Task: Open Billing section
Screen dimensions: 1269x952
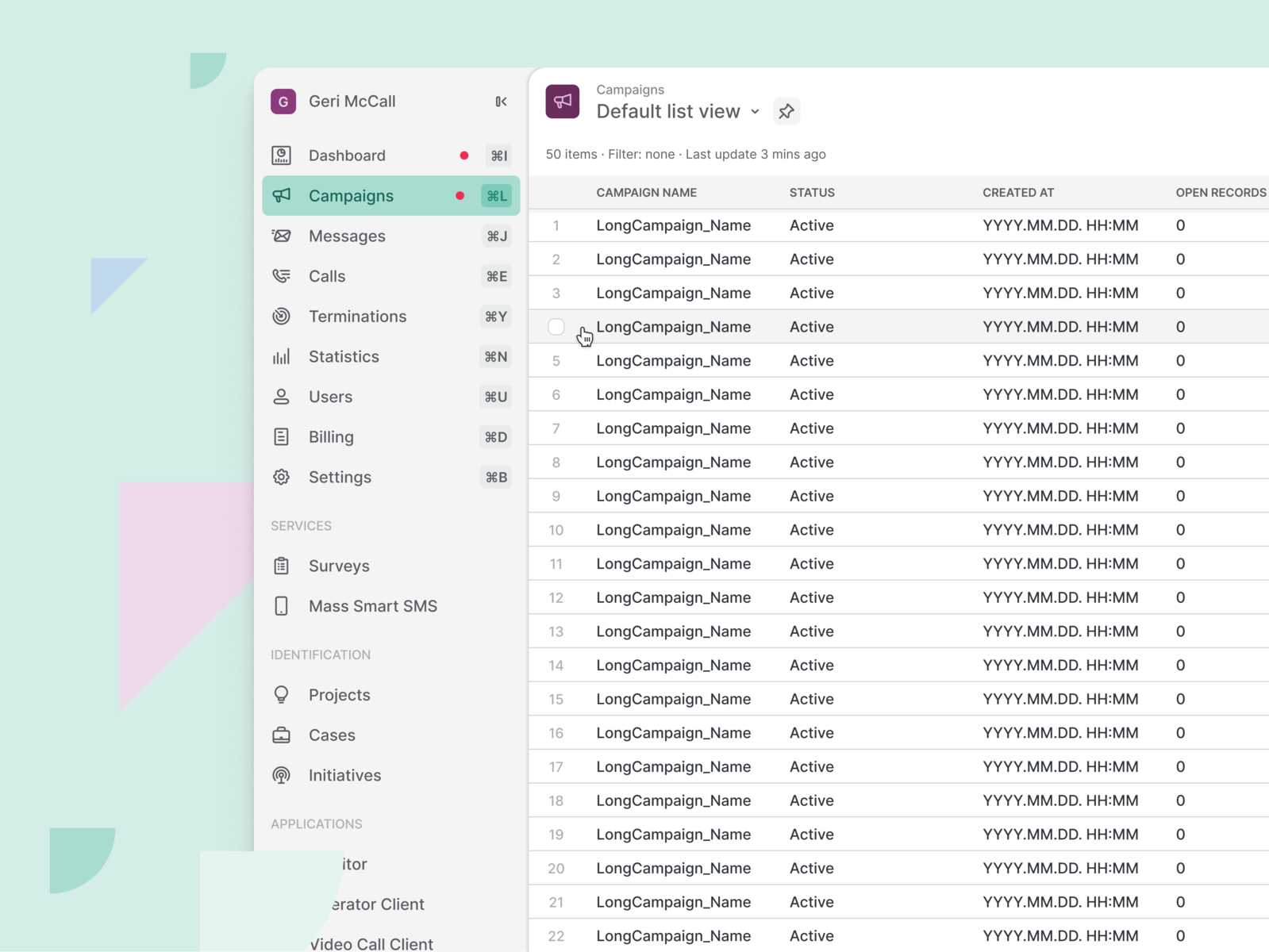Action: 391,436
